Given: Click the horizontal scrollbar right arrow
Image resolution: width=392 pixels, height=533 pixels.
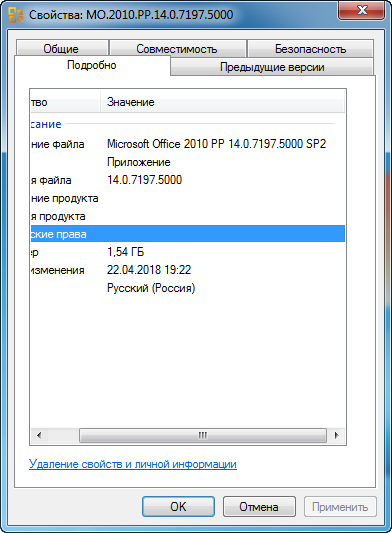Looking at the screenshot, I should pos(337,435).
